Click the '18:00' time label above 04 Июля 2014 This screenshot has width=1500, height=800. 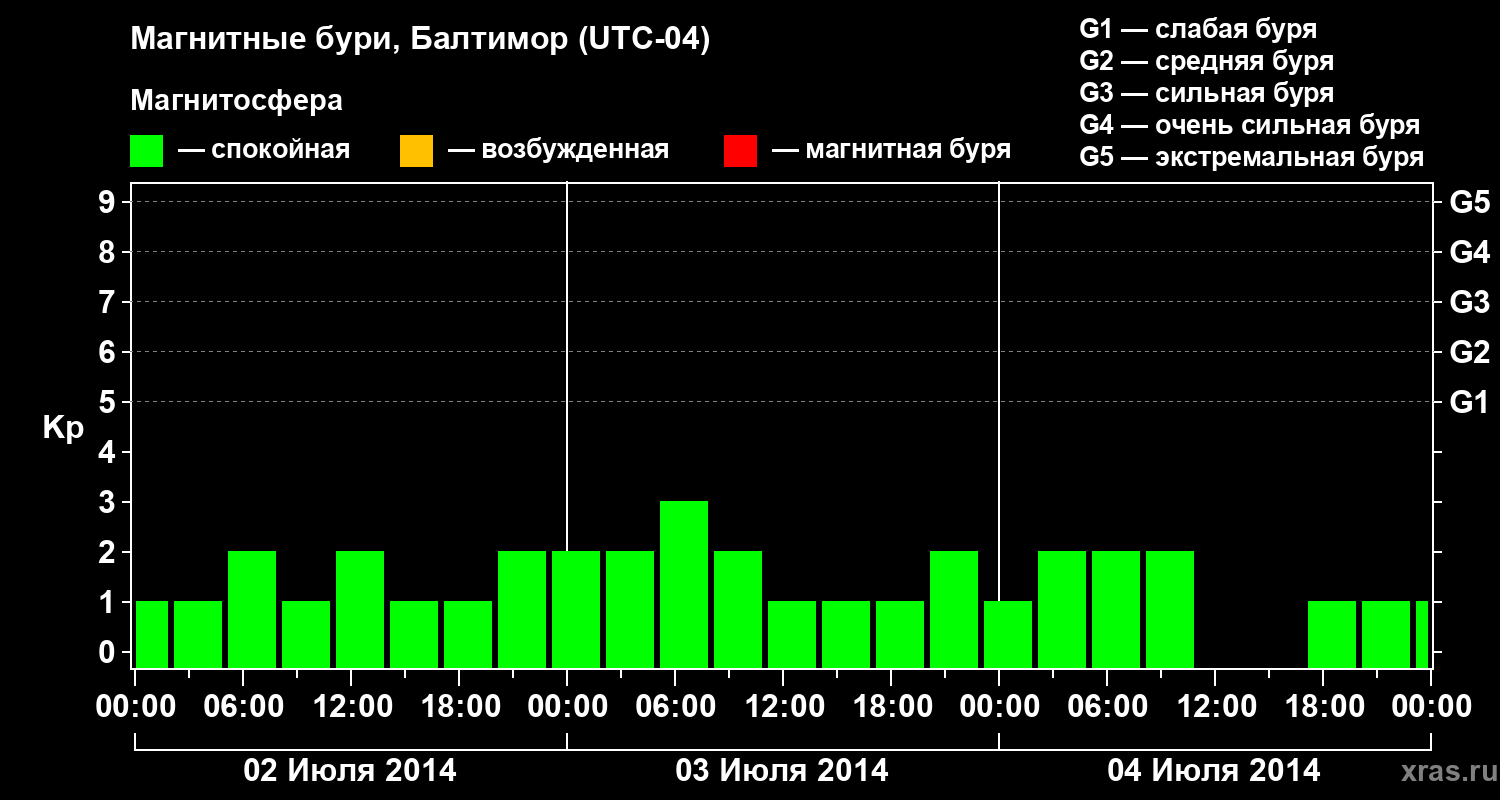pyautogui.click(x=1323, y=707)
